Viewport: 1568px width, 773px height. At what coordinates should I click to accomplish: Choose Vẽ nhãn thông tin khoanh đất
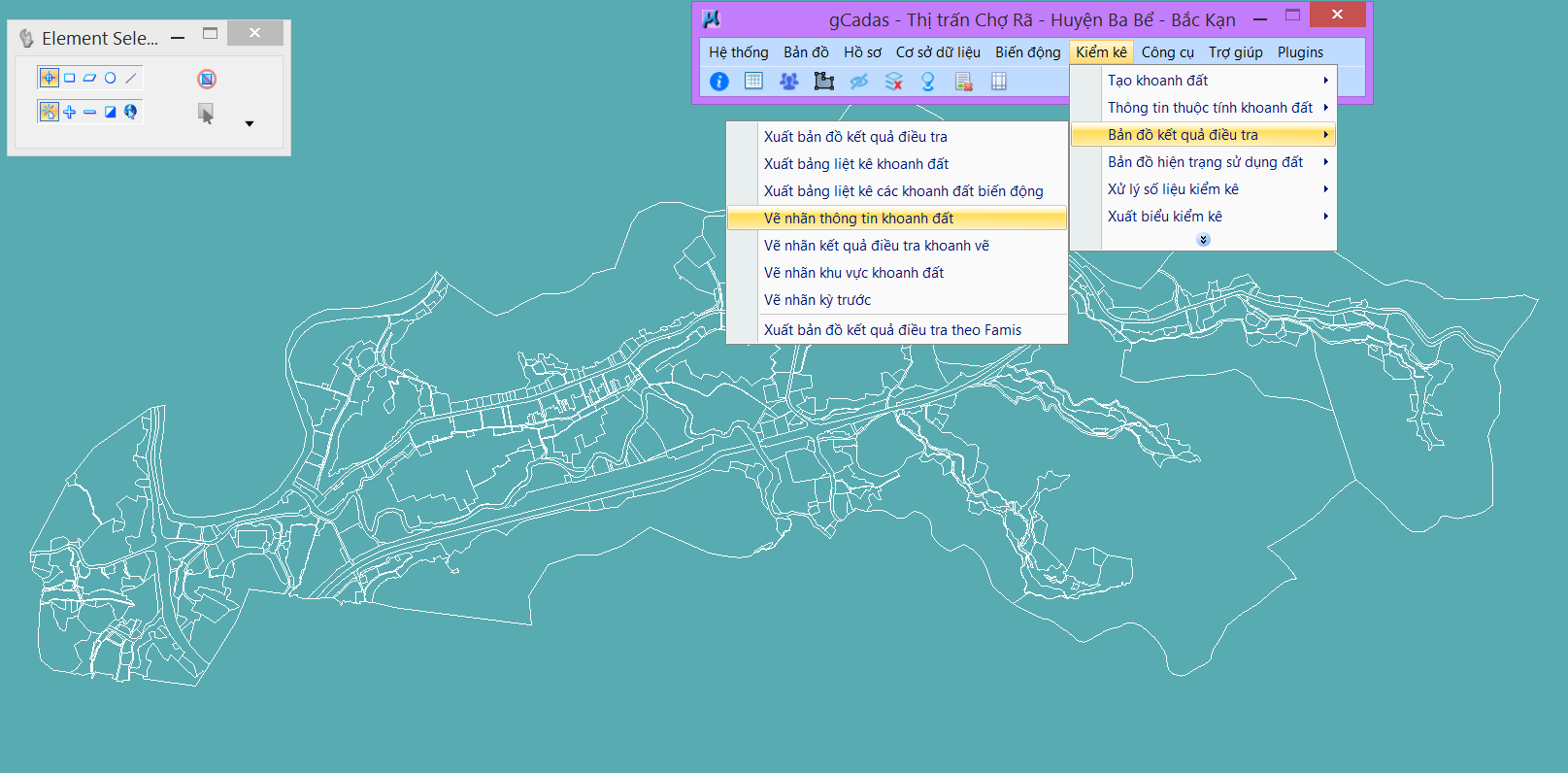[858, 218]
